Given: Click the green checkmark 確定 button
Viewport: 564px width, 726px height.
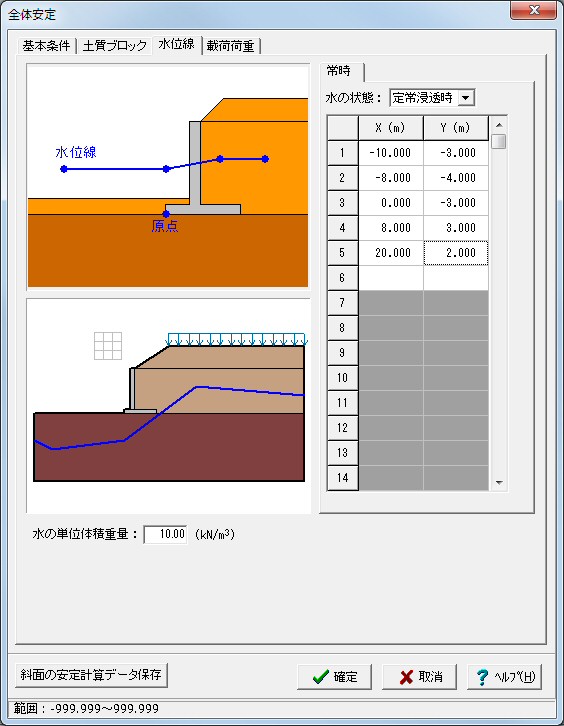Looking at the screenshot, I should click(x=334, y=677).
